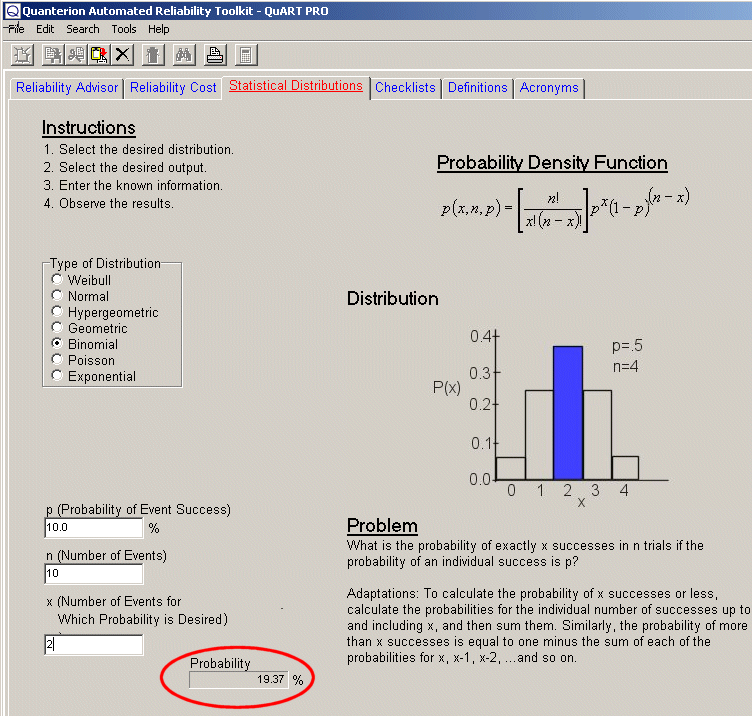
Task: Click the Probability Density Function heading
Action: pyautogui.click(x=552, y=163)
